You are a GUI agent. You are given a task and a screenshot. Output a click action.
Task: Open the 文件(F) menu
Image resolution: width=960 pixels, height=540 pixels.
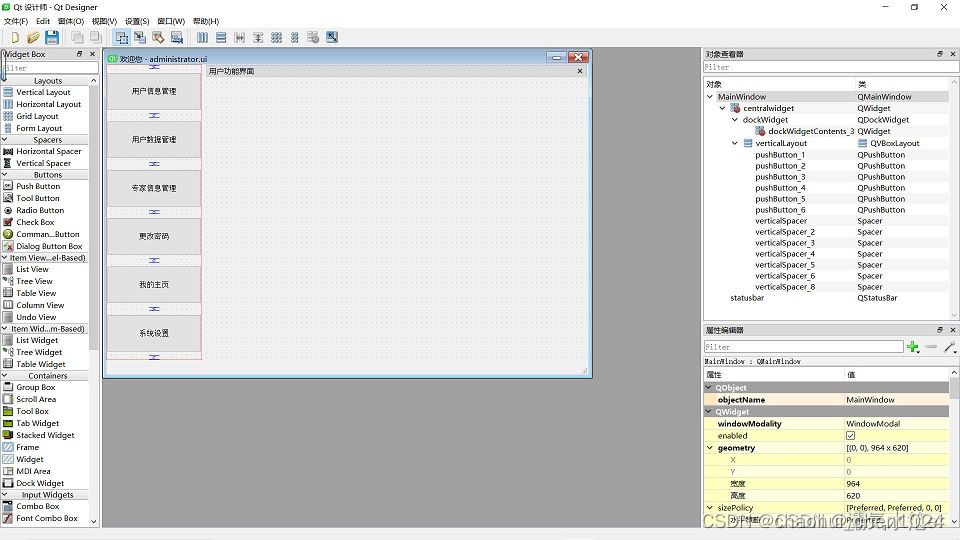15,21
